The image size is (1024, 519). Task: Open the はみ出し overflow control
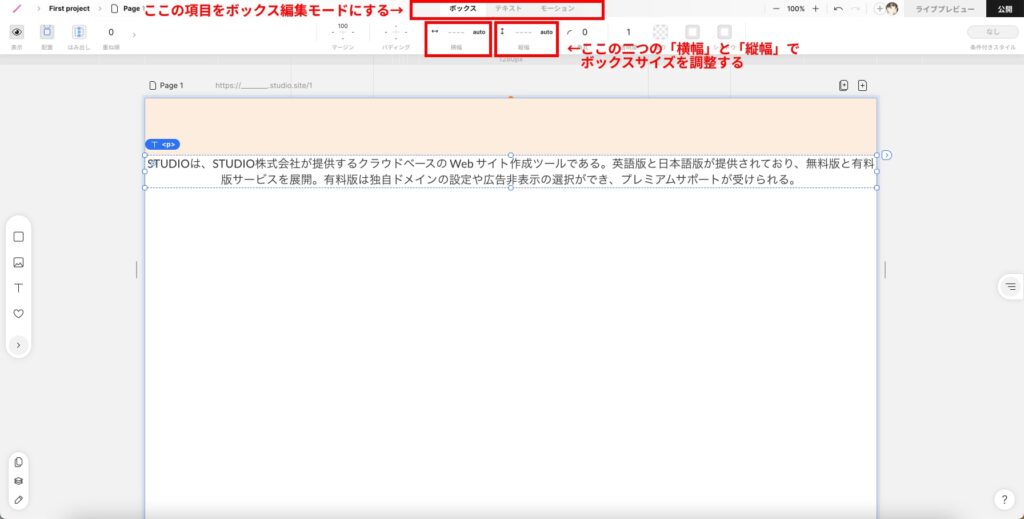pyautogui.click(x=79, y=32)
